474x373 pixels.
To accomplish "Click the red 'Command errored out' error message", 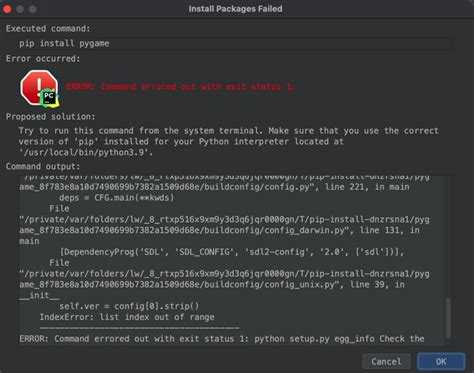I will pos(179,87).
